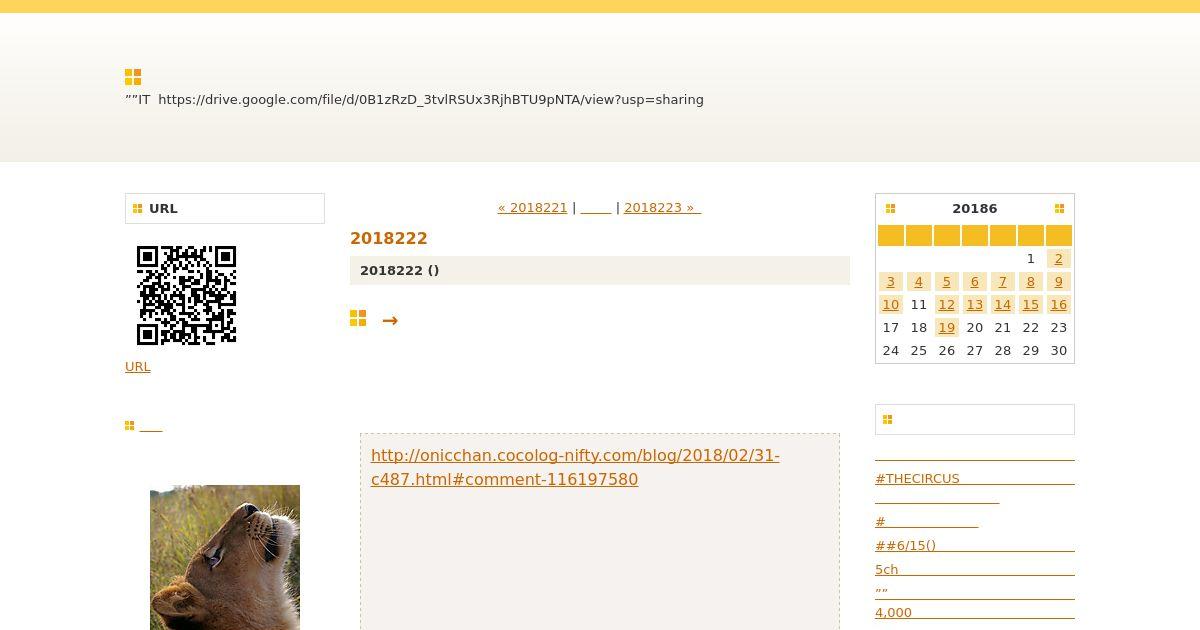Open the ##6/15() sidebar link
Screen dimensions: 1200x630
click(x=975, y=546)
